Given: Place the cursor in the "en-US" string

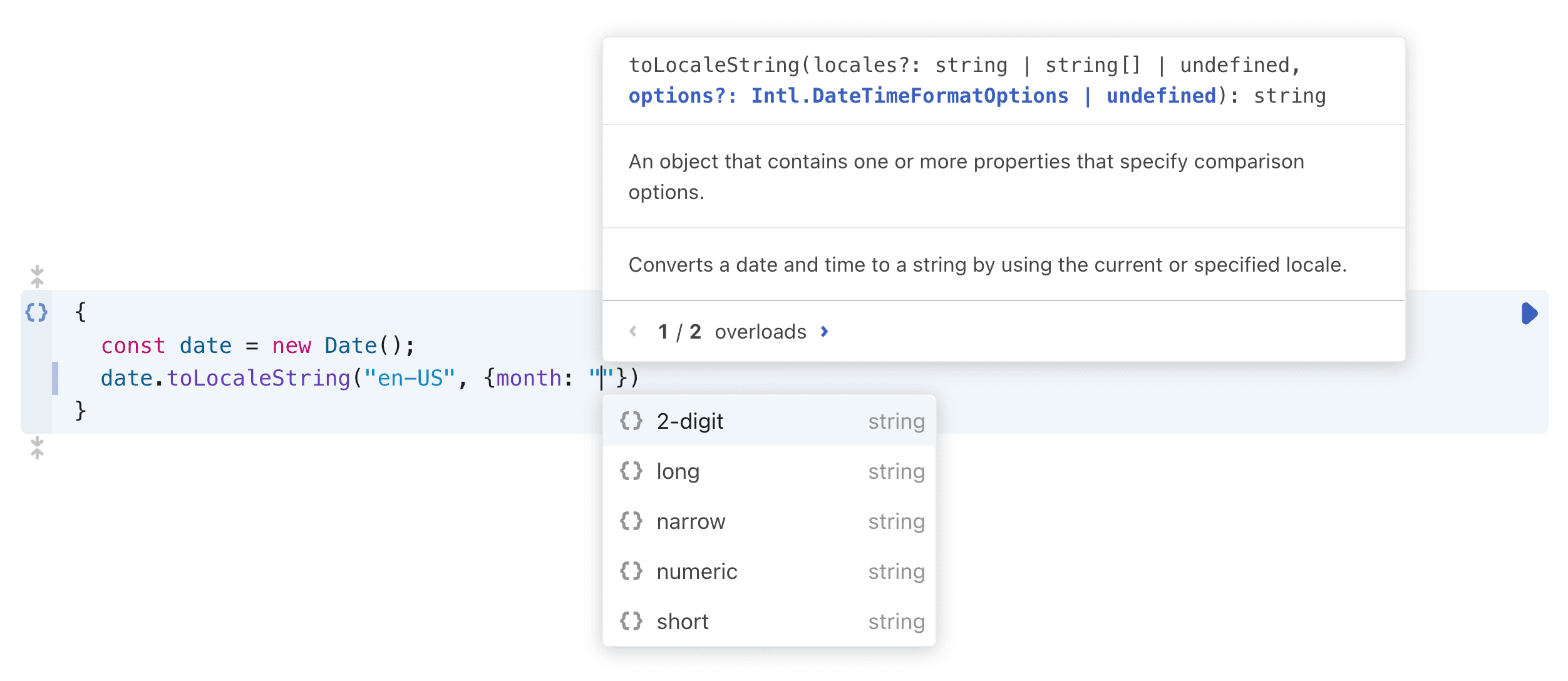Looking at the screenshot, I should [410, 378].
